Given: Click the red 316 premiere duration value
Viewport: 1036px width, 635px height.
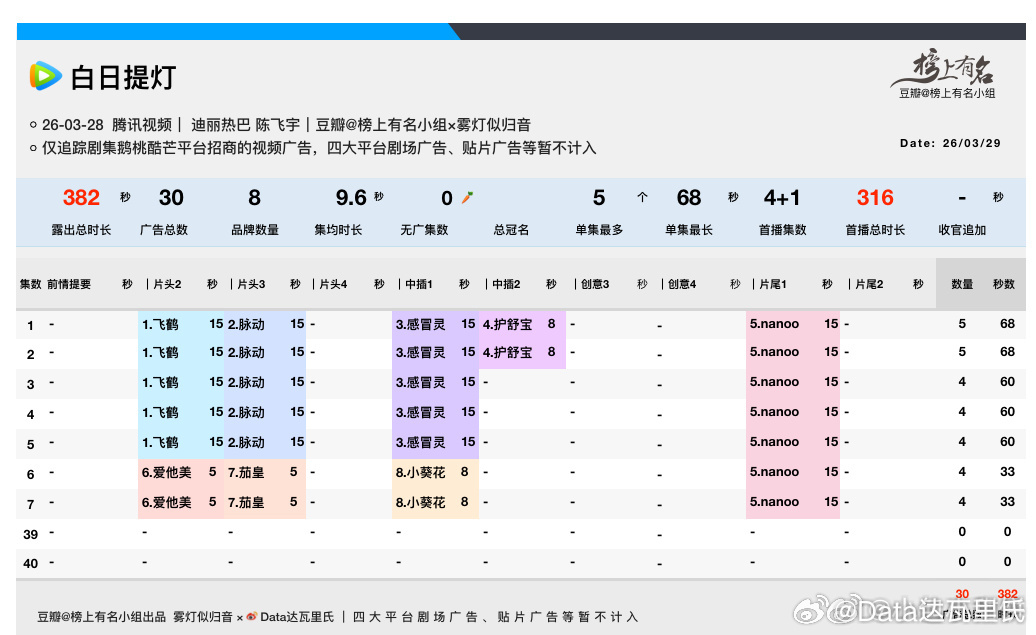Looking at the screenshot, I should (875, 198).
